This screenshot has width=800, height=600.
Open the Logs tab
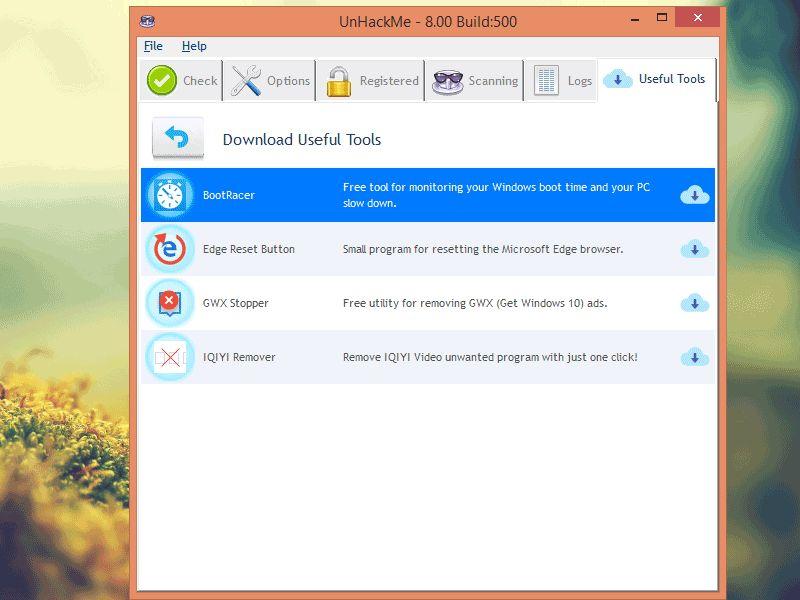(x=561, y=81)
